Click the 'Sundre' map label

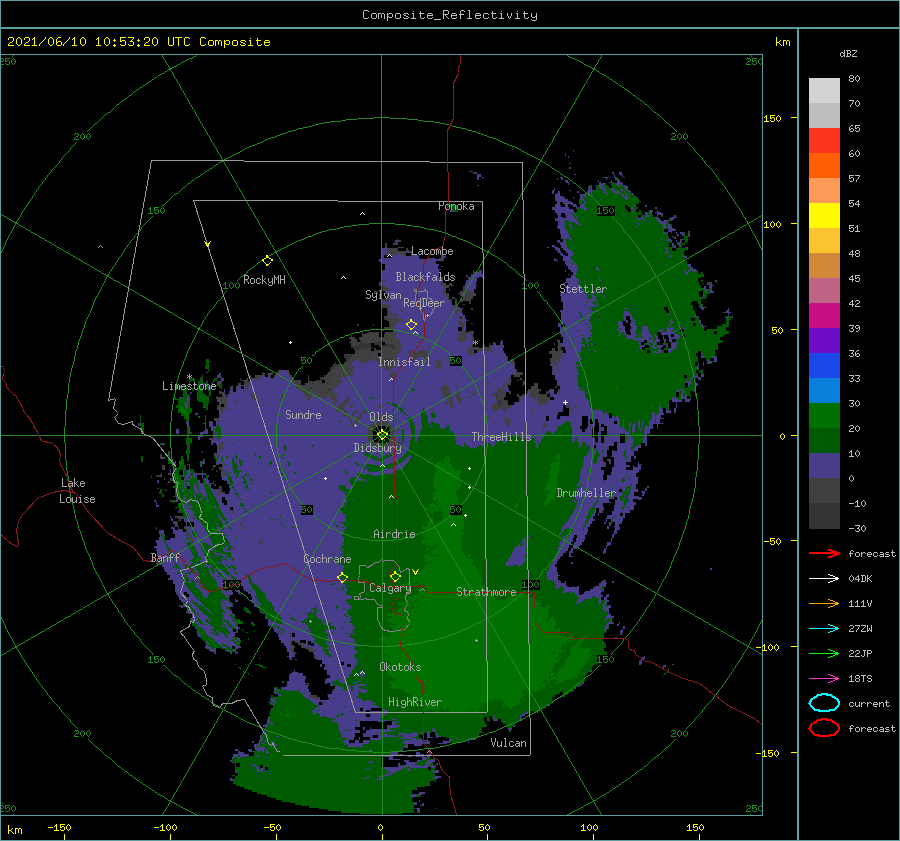tap(303, 414)
